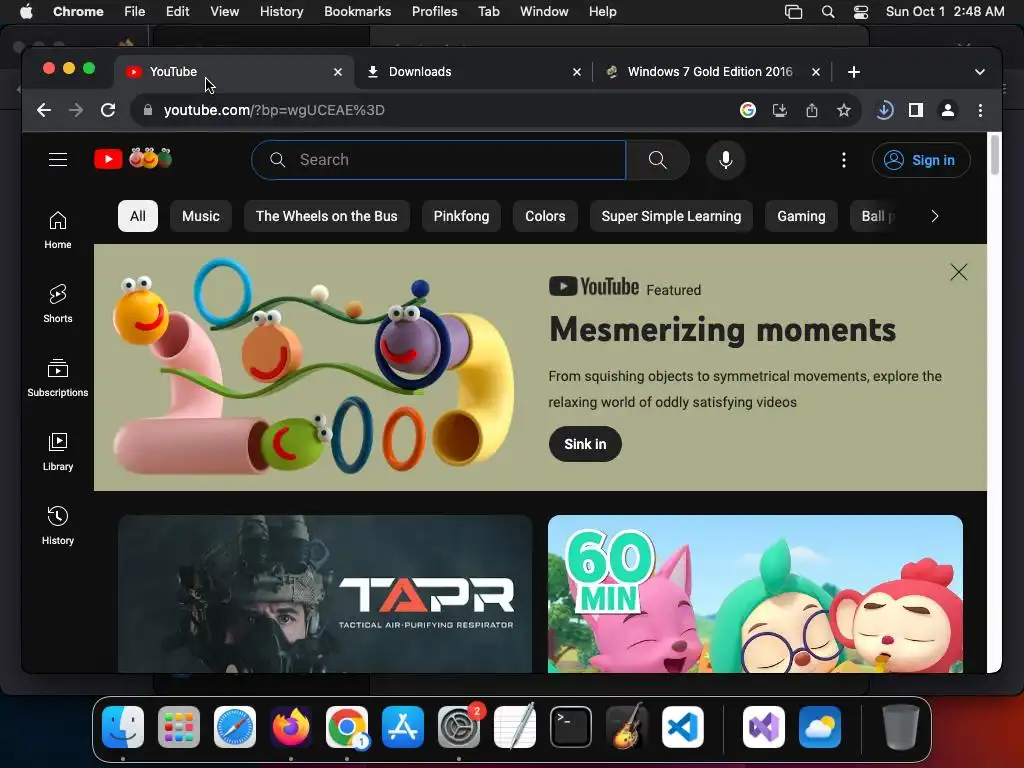Bookmark page with star icon
Viewport: 1024px width, 768px height.
844,110
